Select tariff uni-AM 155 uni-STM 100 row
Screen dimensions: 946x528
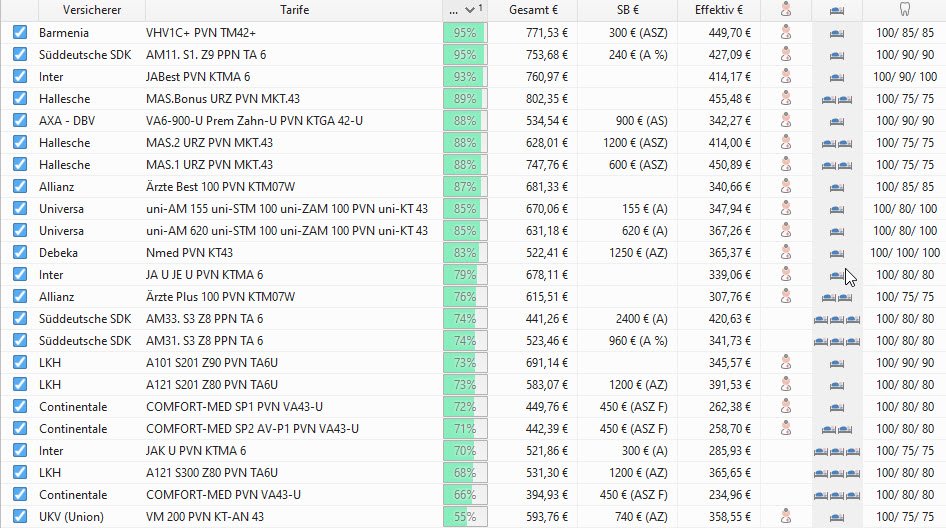287,209
